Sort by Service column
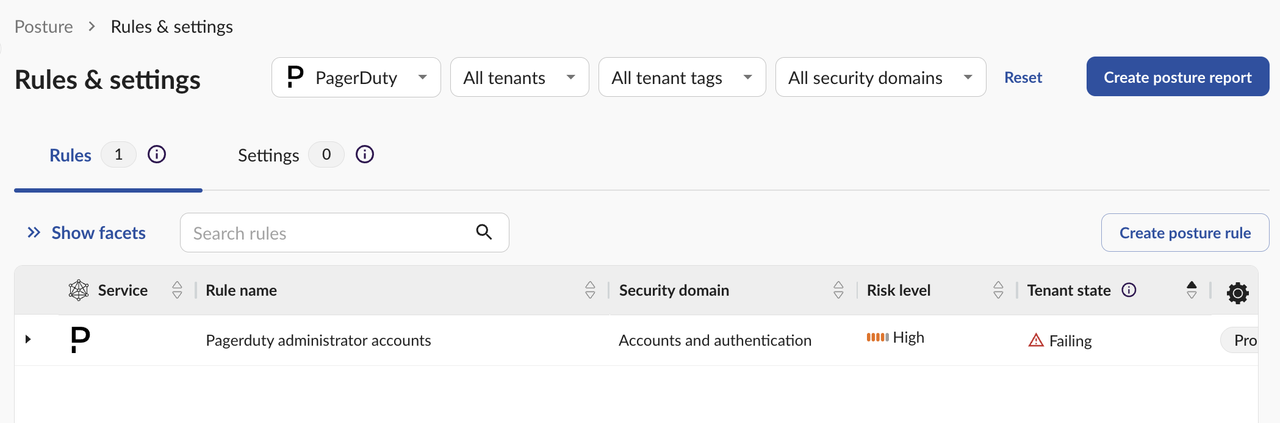 (x=177, y=290)
